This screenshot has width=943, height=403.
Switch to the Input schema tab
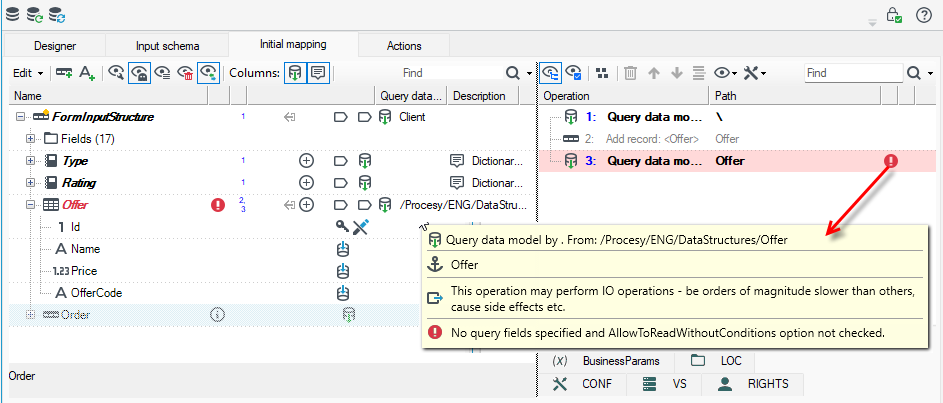167,46
